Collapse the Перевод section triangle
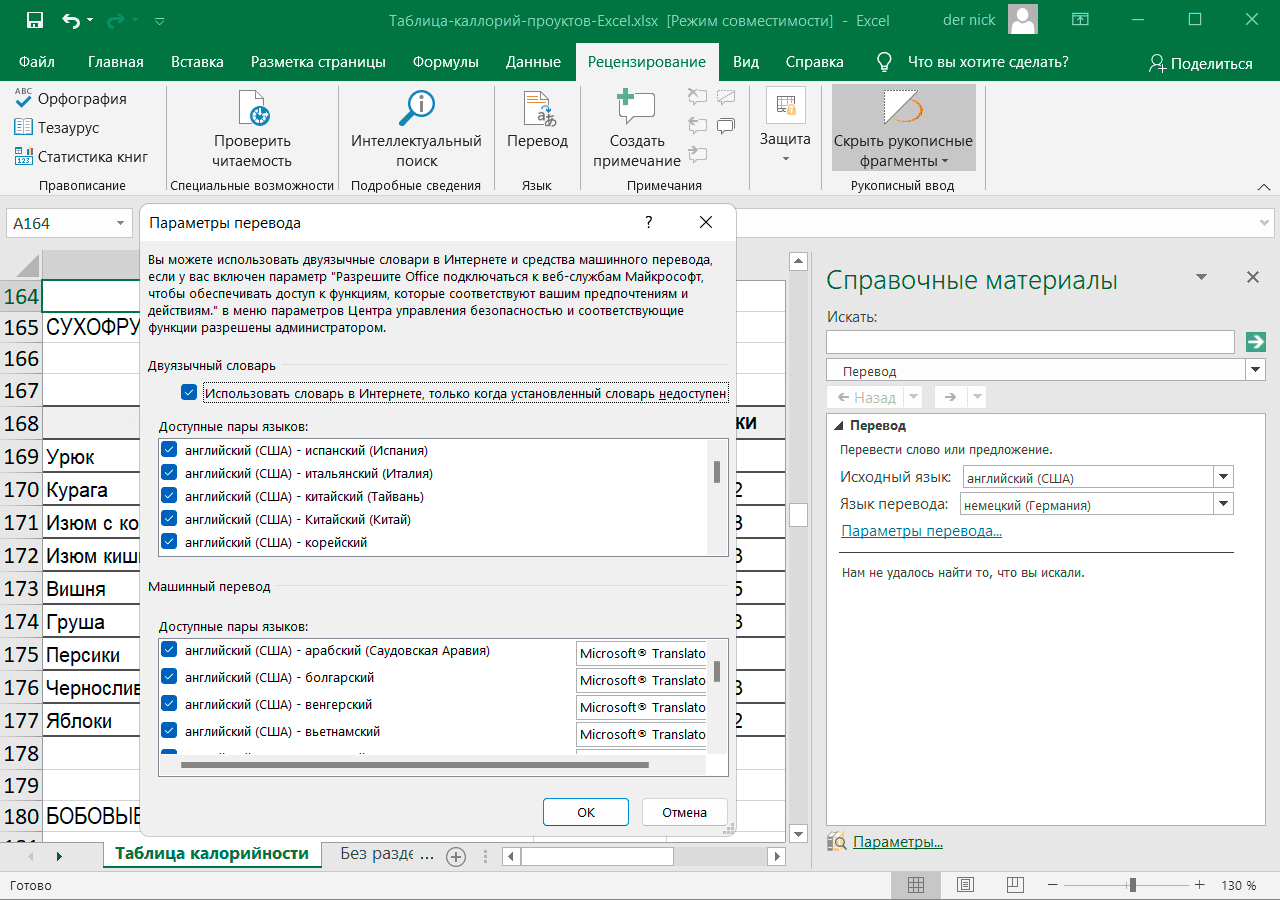 (x=840, y=426)
